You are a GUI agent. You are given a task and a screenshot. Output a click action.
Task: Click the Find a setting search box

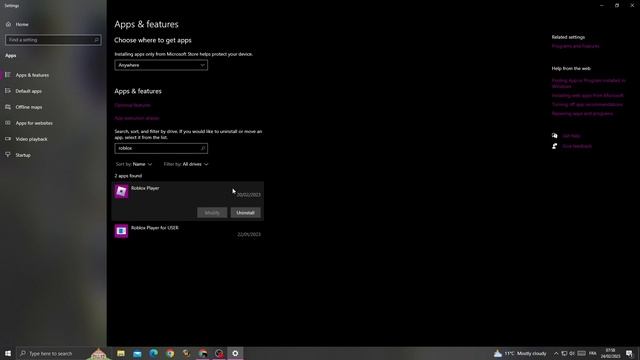[53, 40]
